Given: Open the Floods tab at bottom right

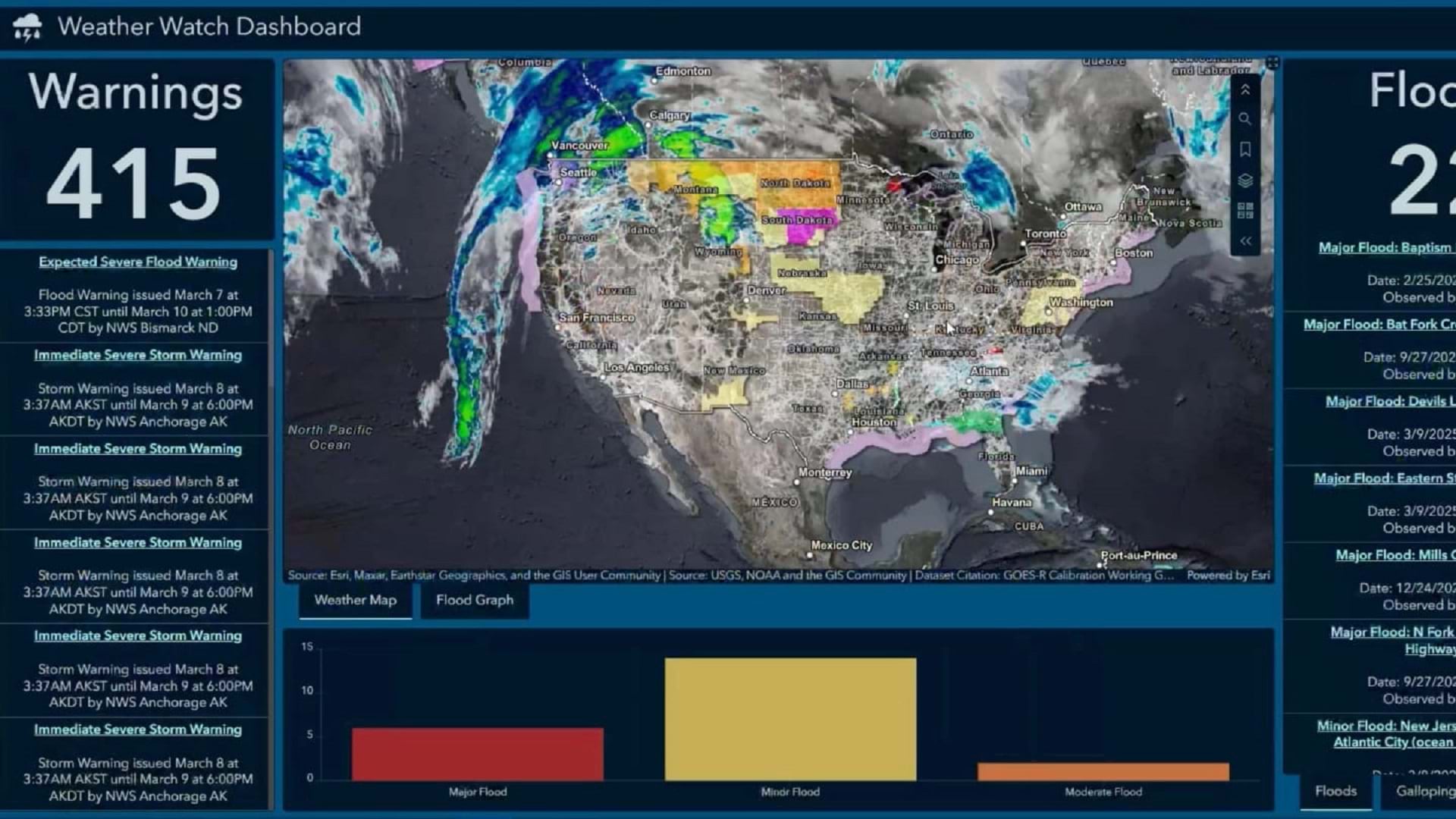Looking at the screenshot, I should click(x=1335, y=791).
